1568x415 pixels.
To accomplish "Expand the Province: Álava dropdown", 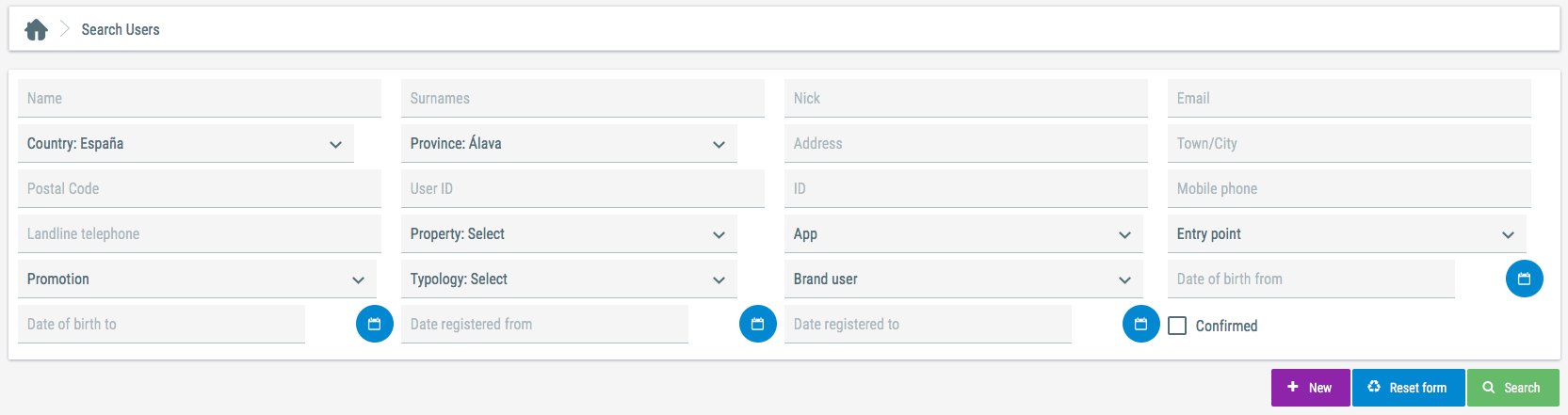I will pyautogui.click(x=569, y=144).
